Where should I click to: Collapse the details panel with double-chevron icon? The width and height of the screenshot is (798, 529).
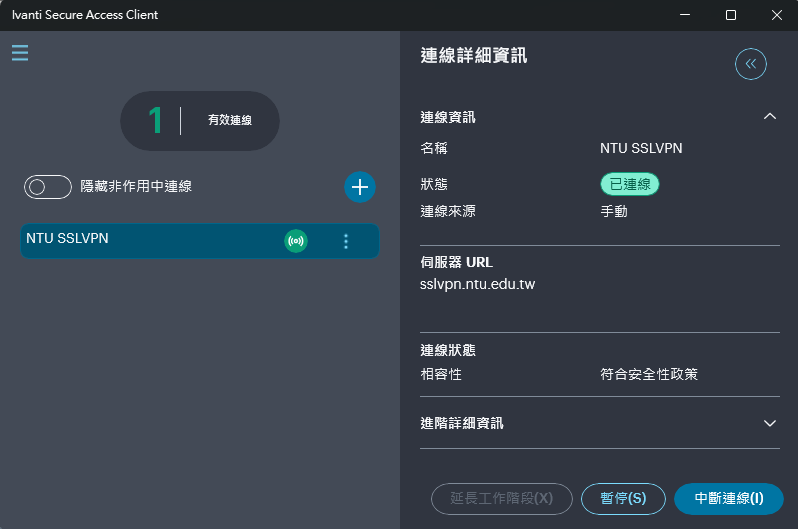click(750, 64)
